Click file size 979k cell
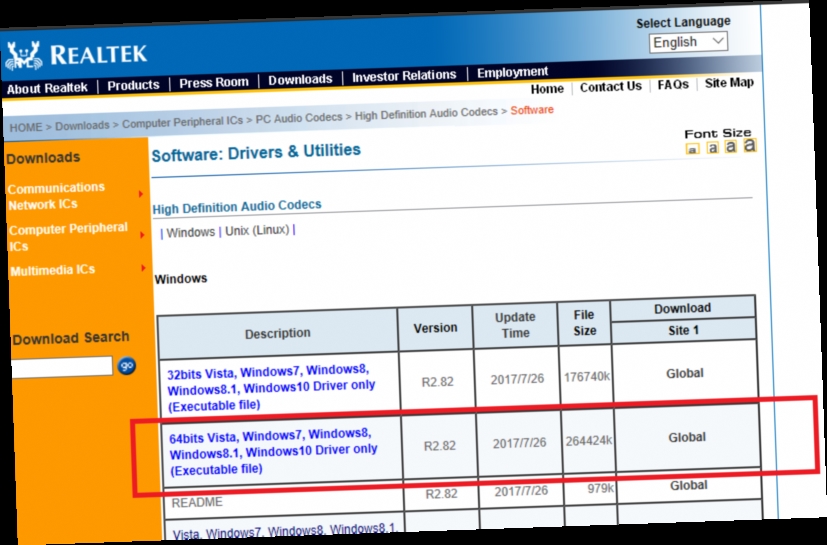Screen dimensions: 827x545 coord(600,489)
